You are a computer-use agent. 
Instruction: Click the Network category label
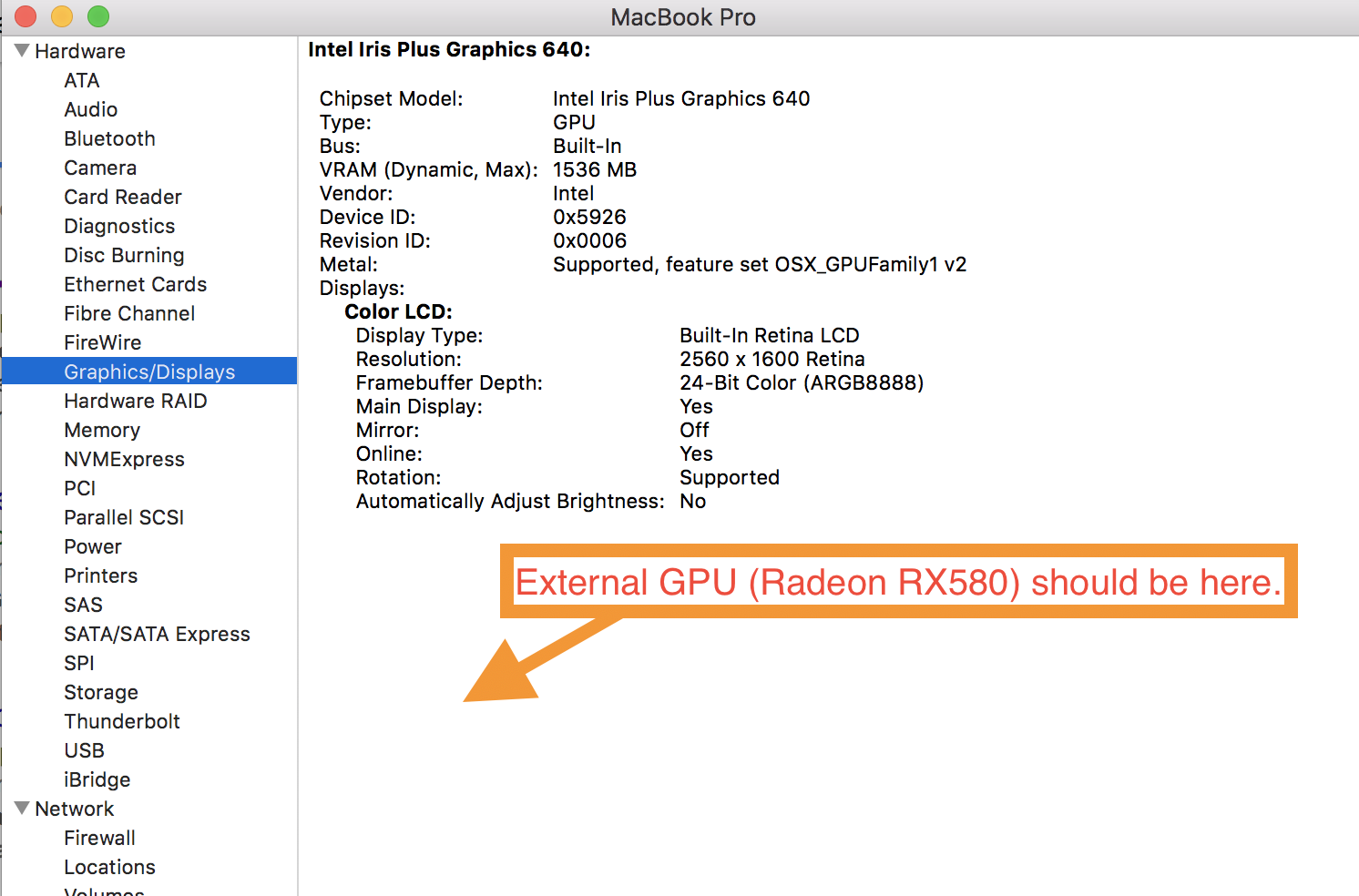pyautogui.click(x=75, y=809)
